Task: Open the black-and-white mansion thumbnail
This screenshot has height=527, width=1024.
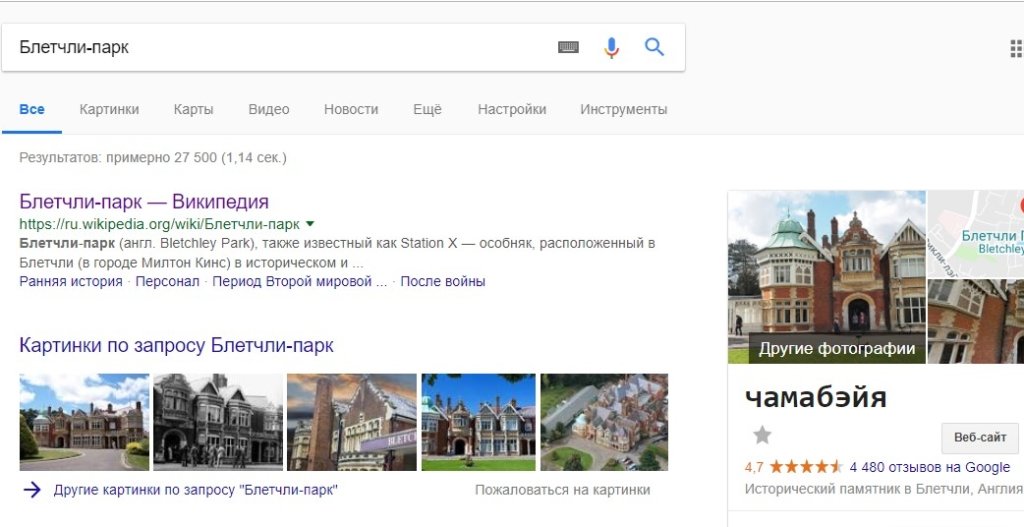Action: click(x=217, y=422)
